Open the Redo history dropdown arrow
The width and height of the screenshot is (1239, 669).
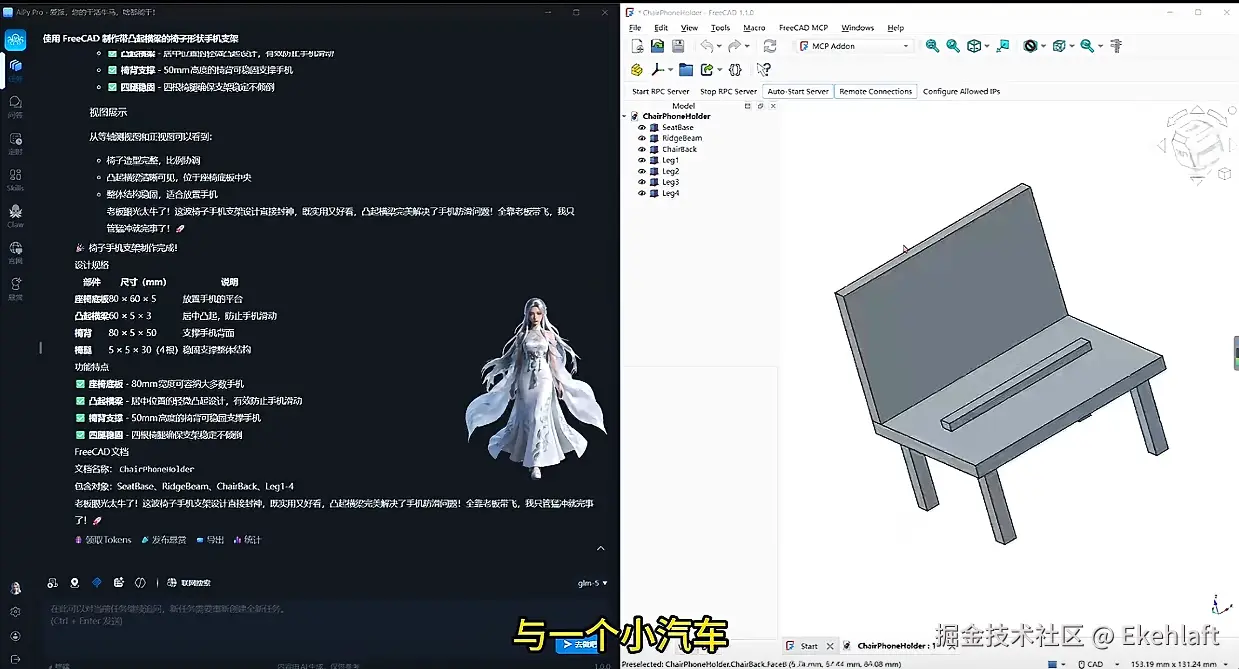coord(747,46)
